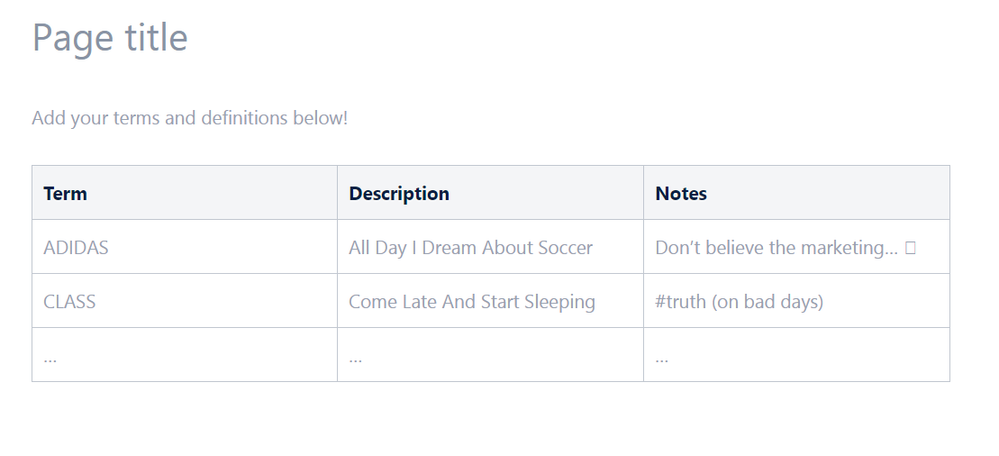Click the empty ellipsis cell under Term

pos(185,355)
